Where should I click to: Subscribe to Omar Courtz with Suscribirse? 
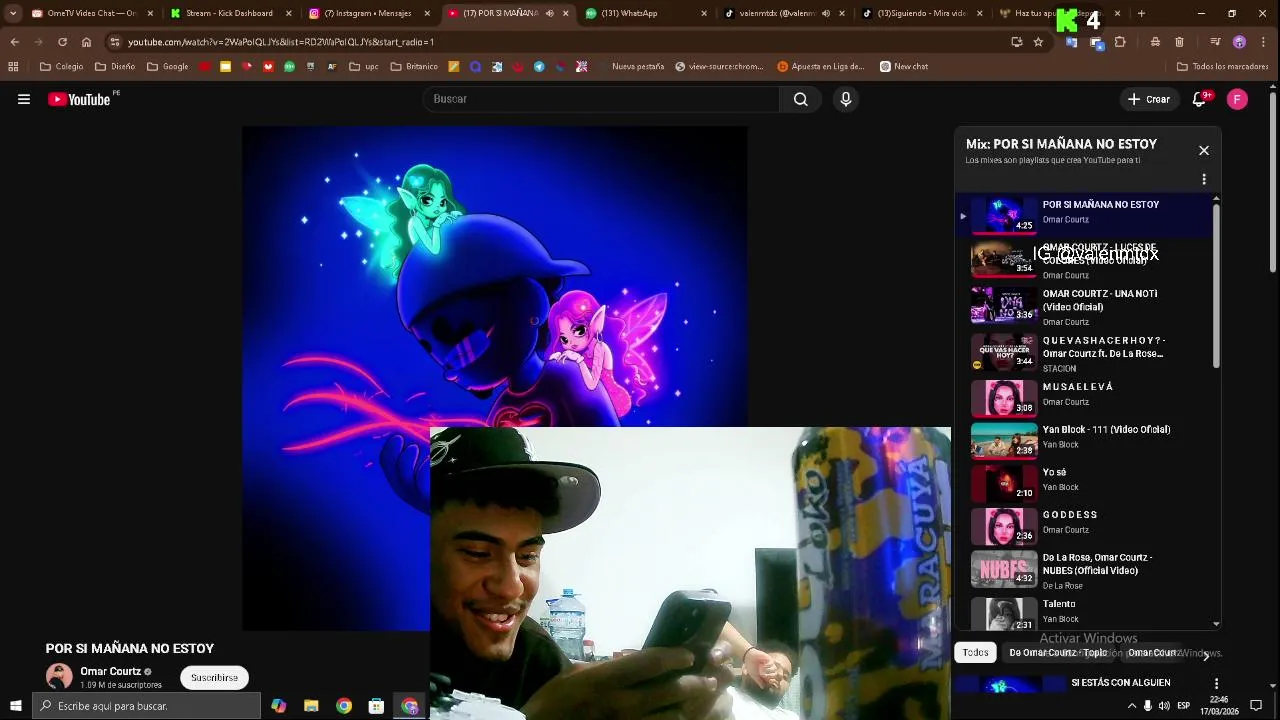click(x=214, y=678)
